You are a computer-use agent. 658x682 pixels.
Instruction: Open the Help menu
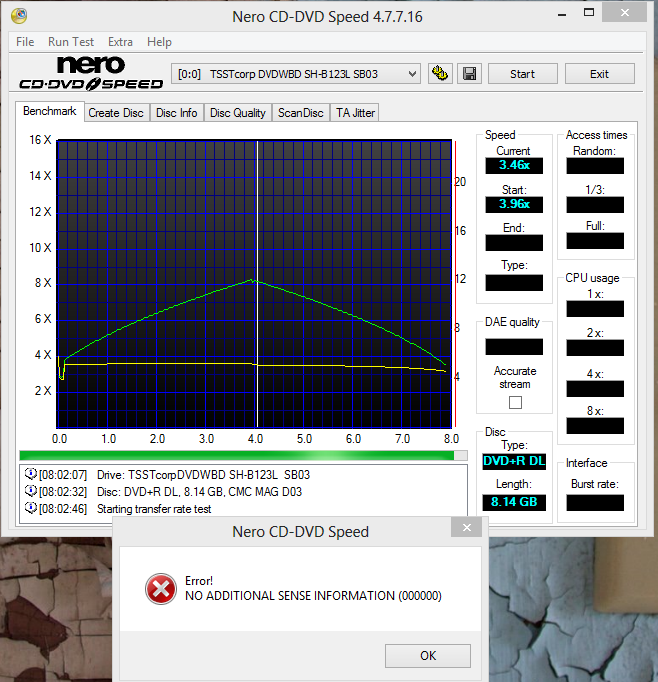[159, 42]
